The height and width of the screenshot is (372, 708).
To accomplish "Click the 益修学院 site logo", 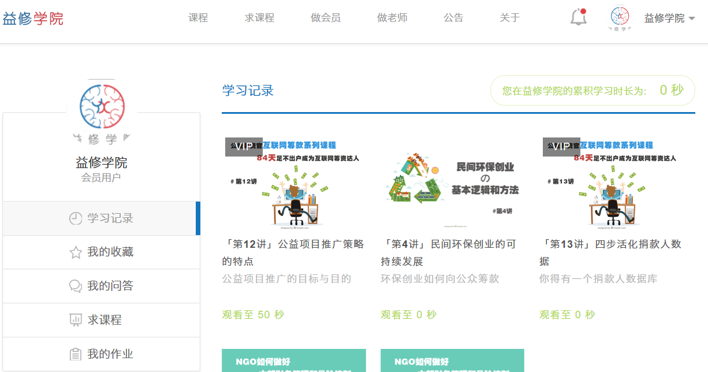I will click(33, 19).
